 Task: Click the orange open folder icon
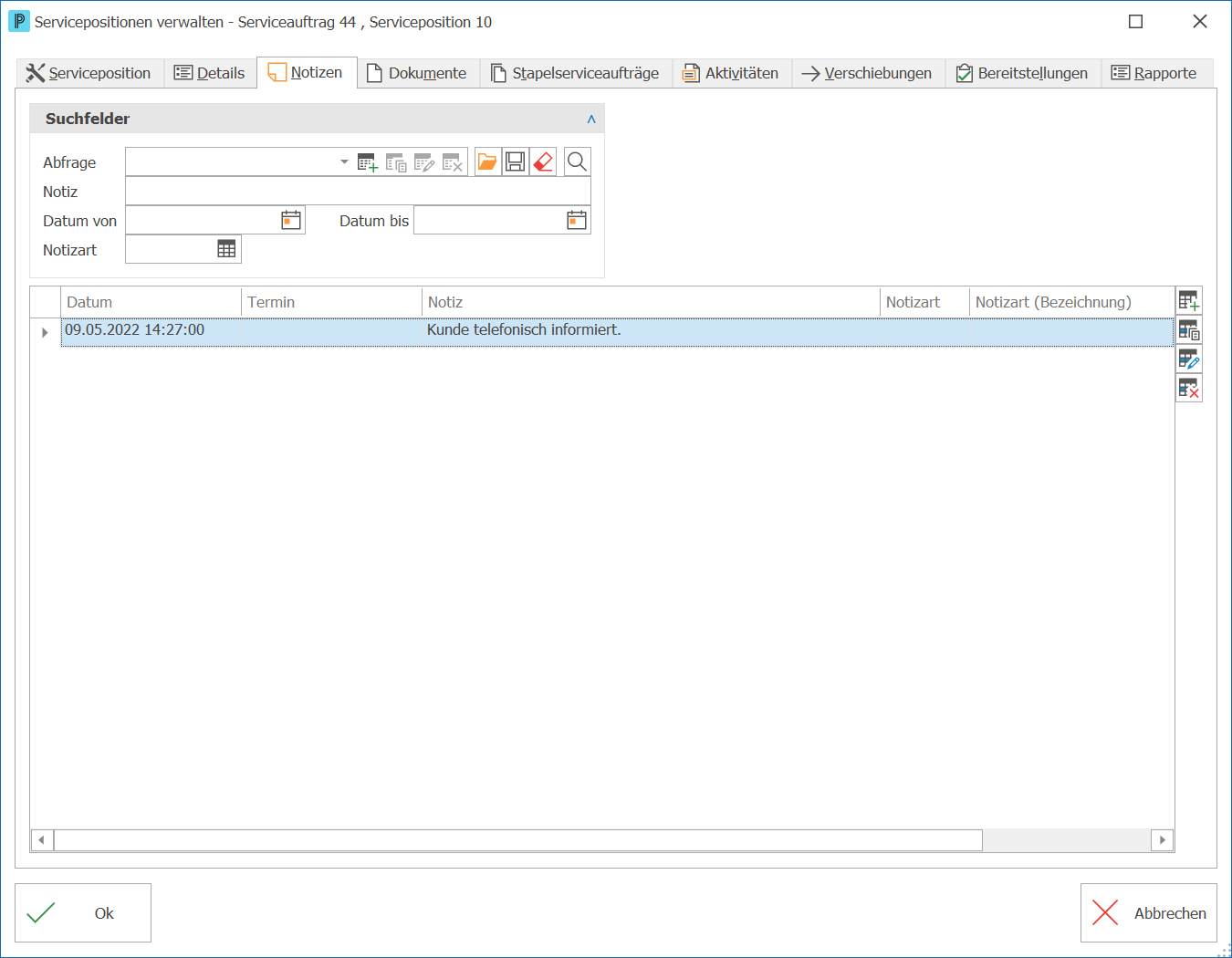[x=488, y=161]
